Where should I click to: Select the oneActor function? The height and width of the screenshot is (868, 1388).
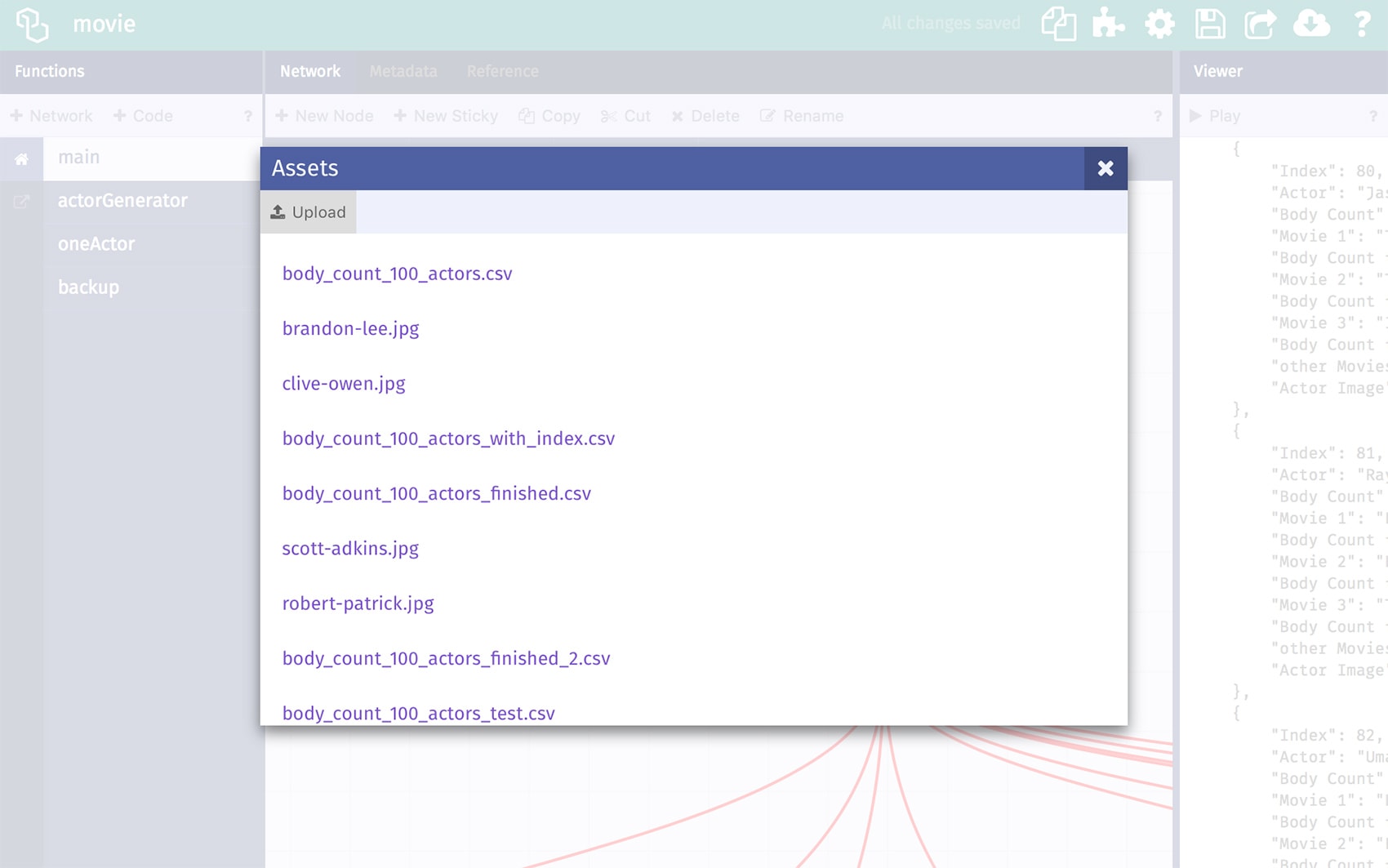pos(96,244)
